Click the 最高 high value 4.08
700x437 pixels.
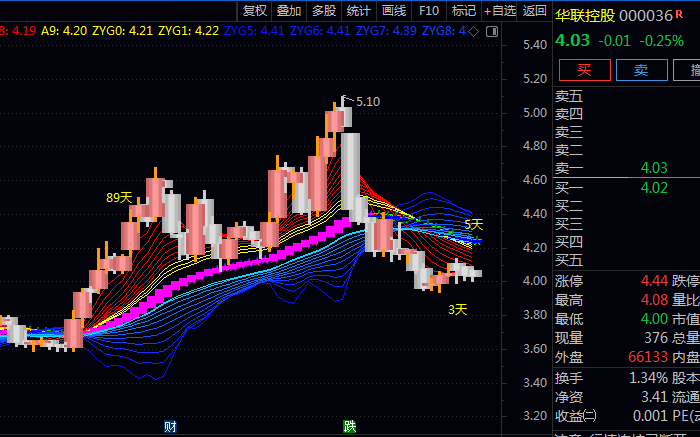pos(654,300)
